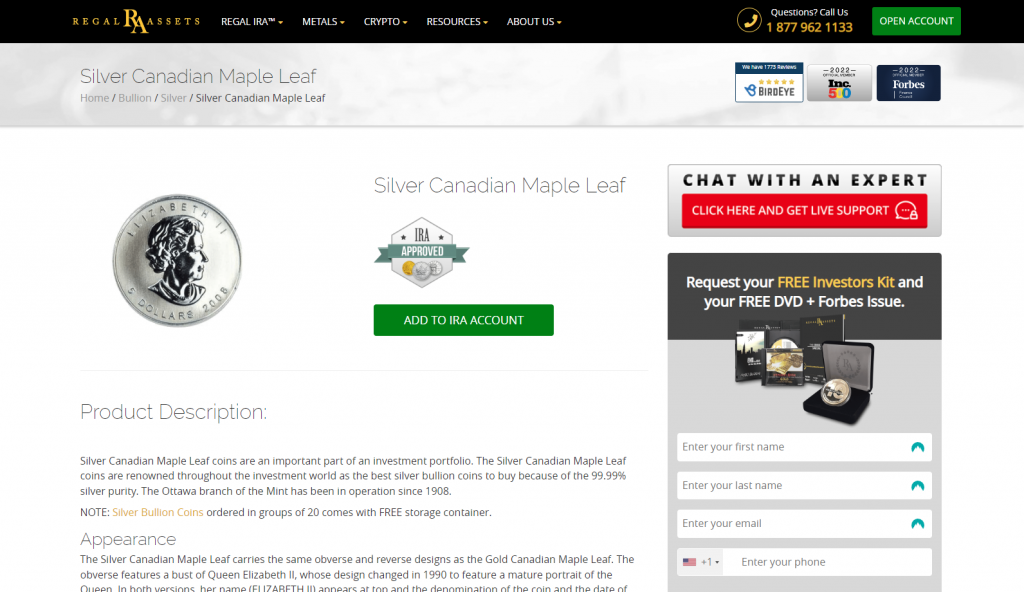Expand the Metals dropdown menu
Image resolution: width=1024 pixels, height=592 pixels.
pos(323,22)
